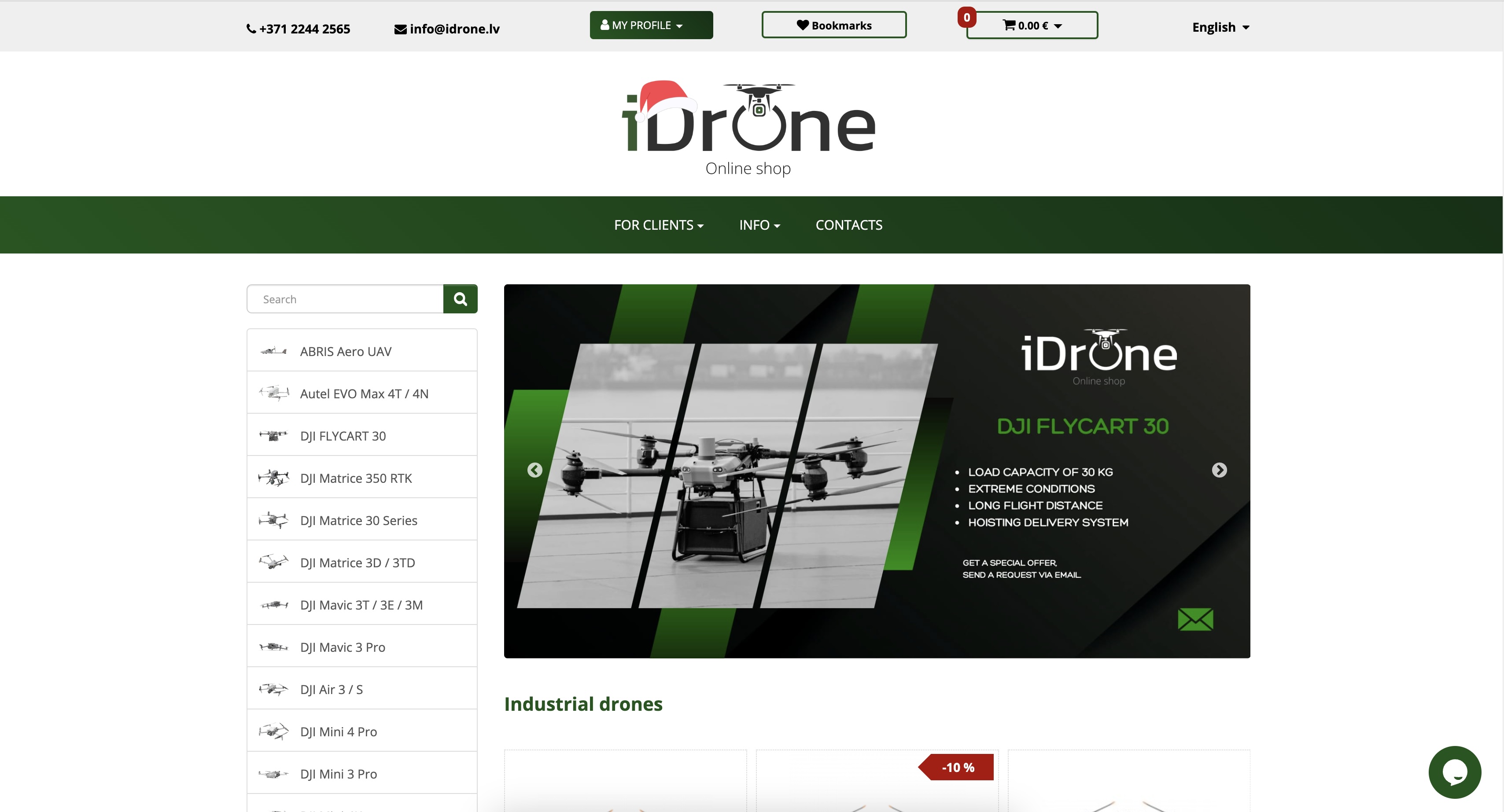The image size is (1504, 812).
Task: Select DJI Matrice 350 RTK category
Action: (x=362, y=477)
